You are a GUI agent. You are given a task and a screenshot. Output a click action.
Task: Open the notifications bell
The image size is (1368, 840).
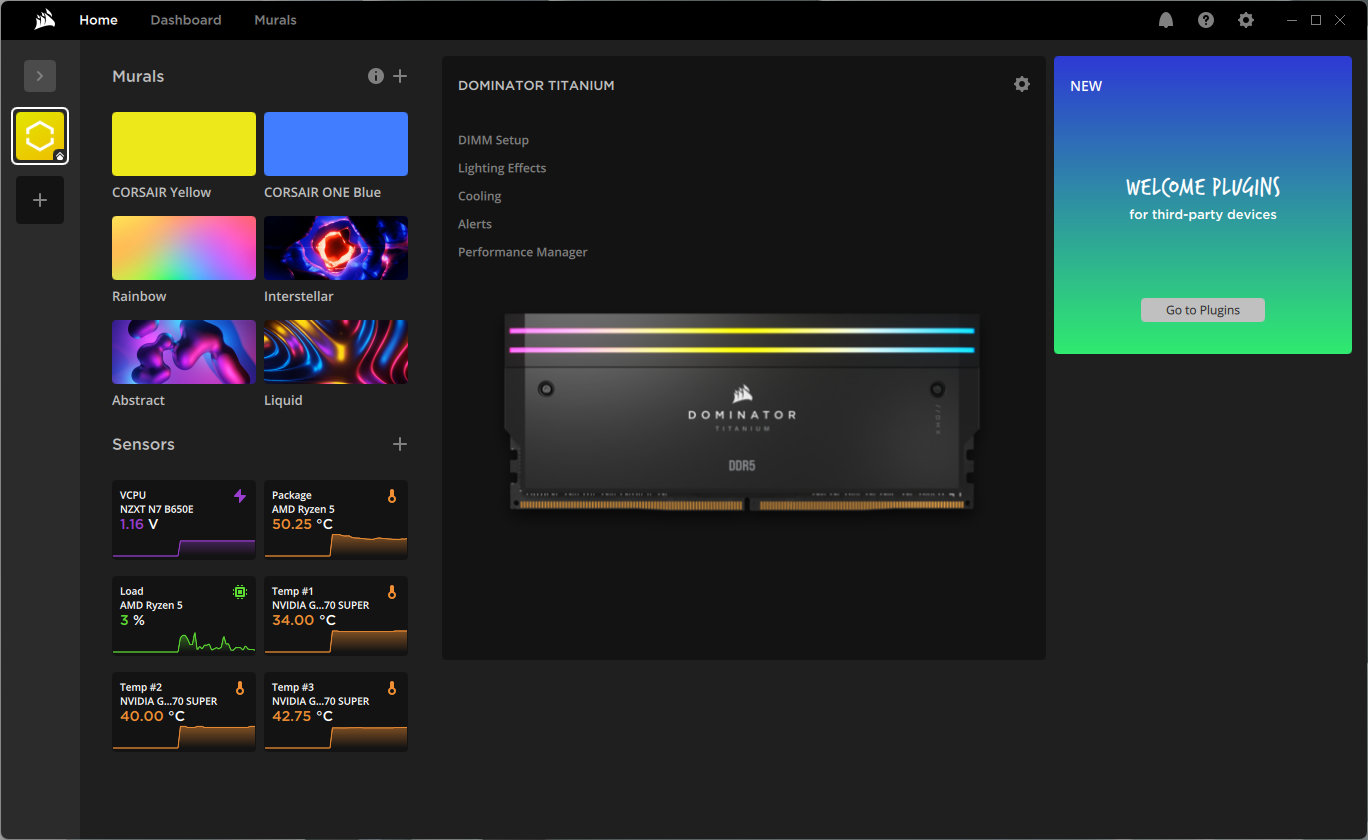point(1166,20)
